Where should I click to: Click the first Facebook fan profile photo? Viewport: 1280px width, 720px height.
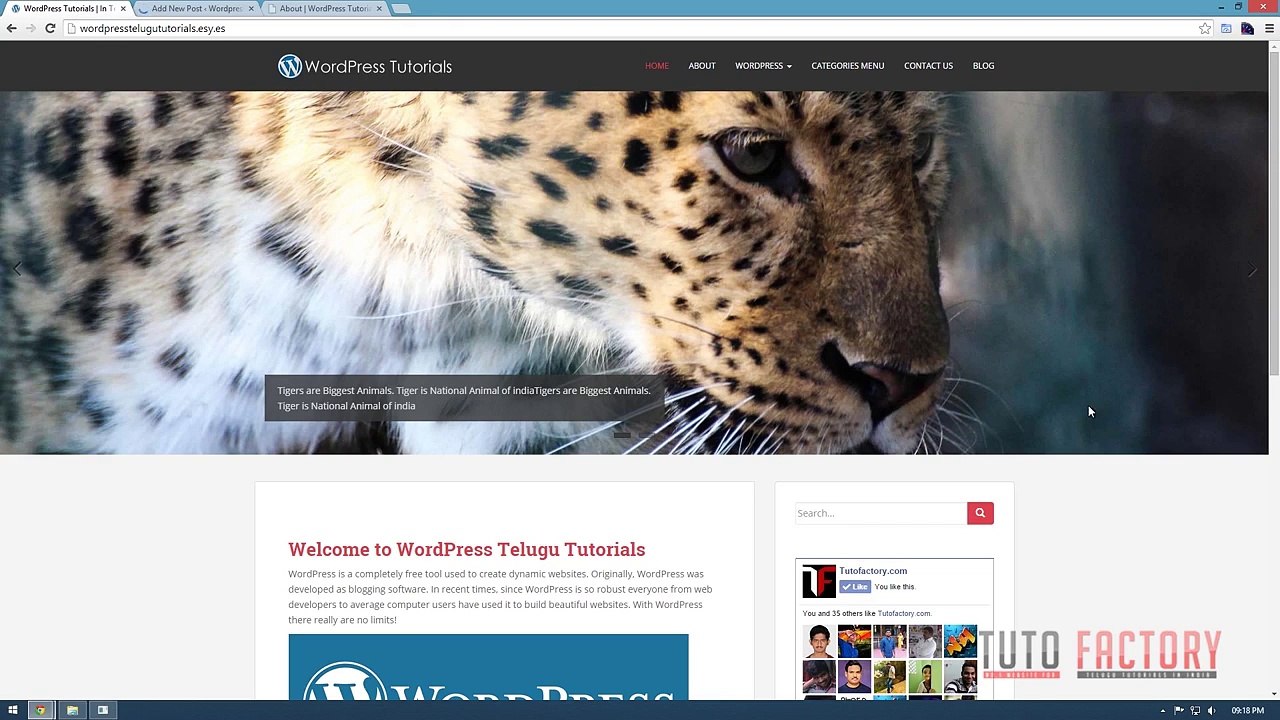(819, 641)
